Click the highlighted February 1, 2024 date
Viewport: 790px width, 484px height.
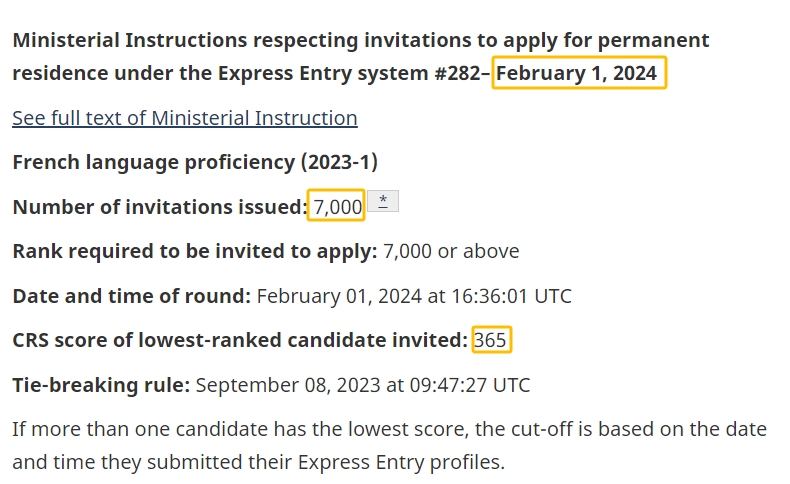coord(579,74)
